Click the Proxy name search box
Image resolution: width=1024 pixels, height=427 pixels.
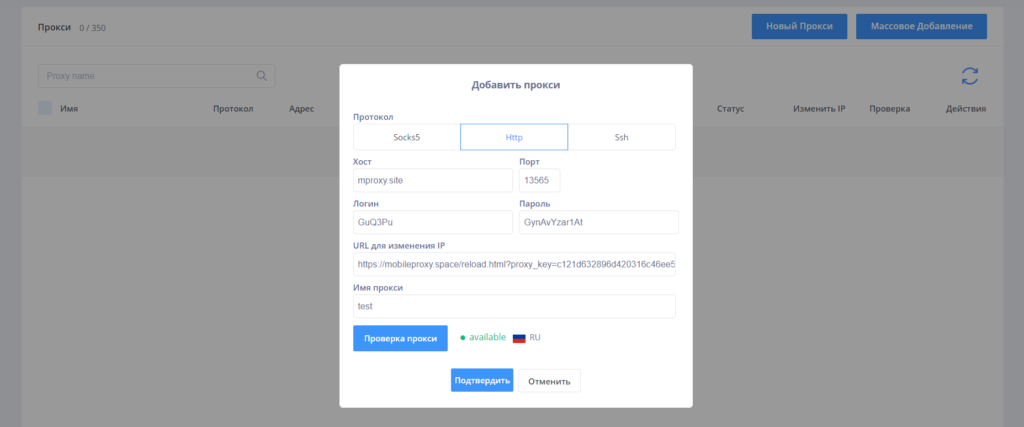click(x=146, y=76)
